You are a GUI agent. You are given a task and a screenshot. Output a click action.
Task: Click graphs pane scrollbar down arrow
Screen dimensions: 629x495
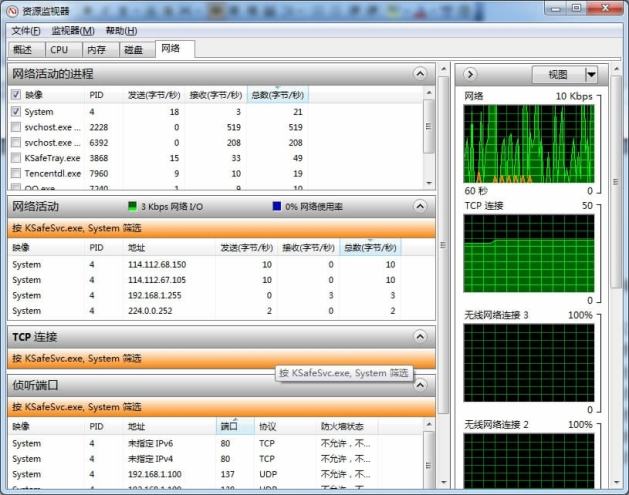[x=617, y=483]
